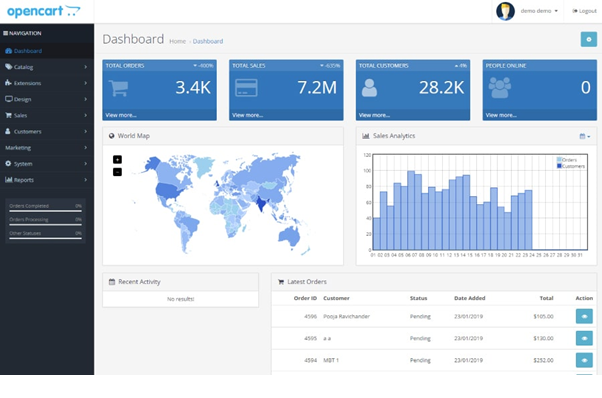Open the demo demo user dropdown
The image size is (602, 398).
coord(539,11)
